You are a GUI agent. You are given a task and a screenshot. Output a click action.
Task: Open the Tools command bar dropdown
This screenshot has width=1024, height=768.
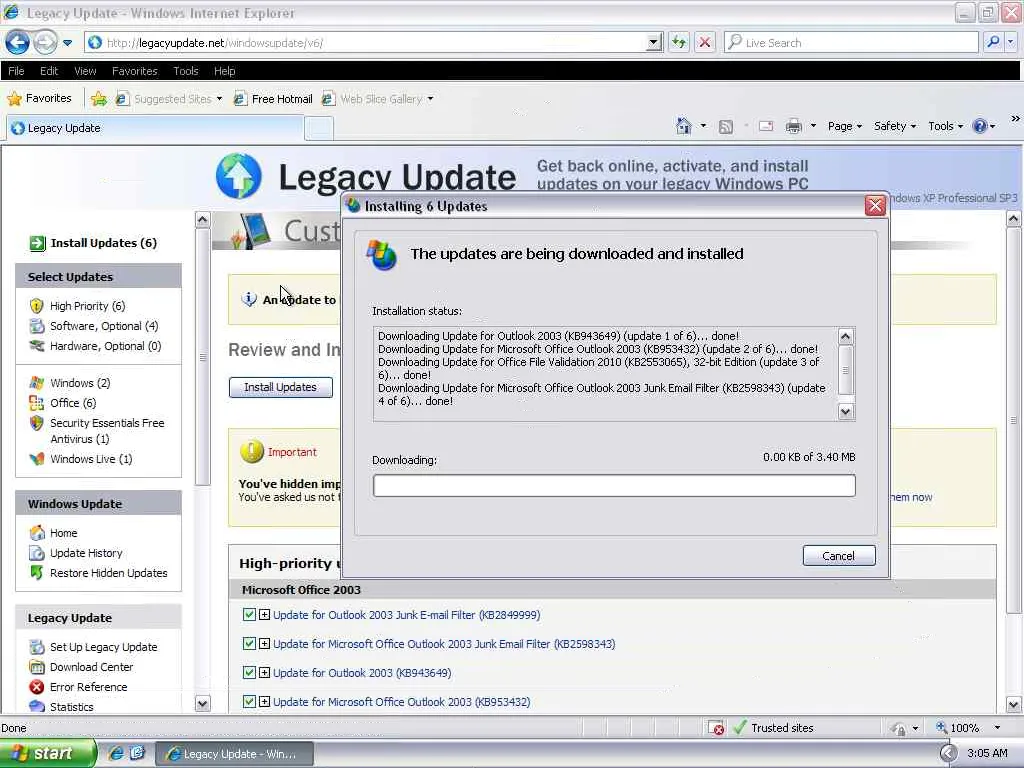point(946,126)
